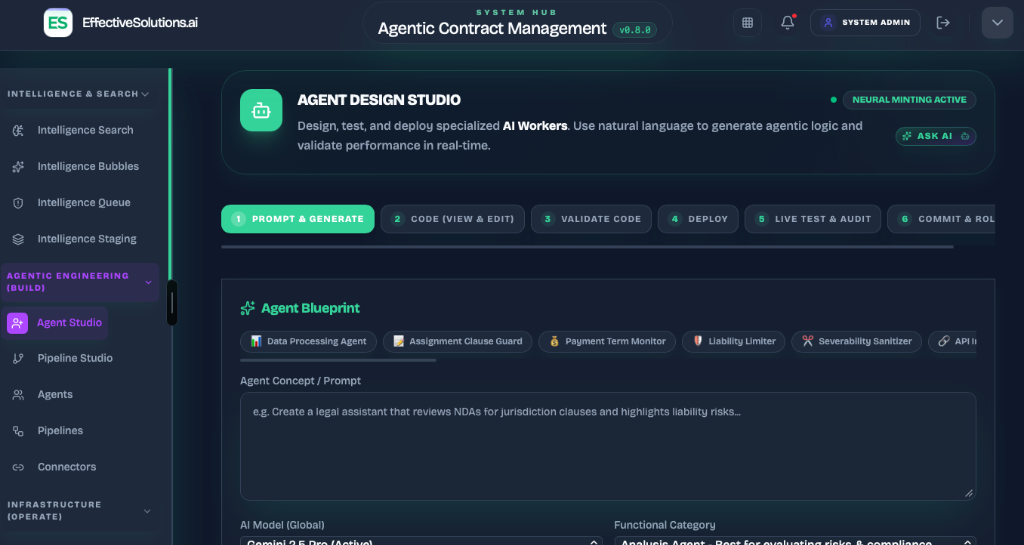This screenshot has width=1024, height=545.
Task: Click the Intelligence Staging layers icon
Action: coord(18,240)
